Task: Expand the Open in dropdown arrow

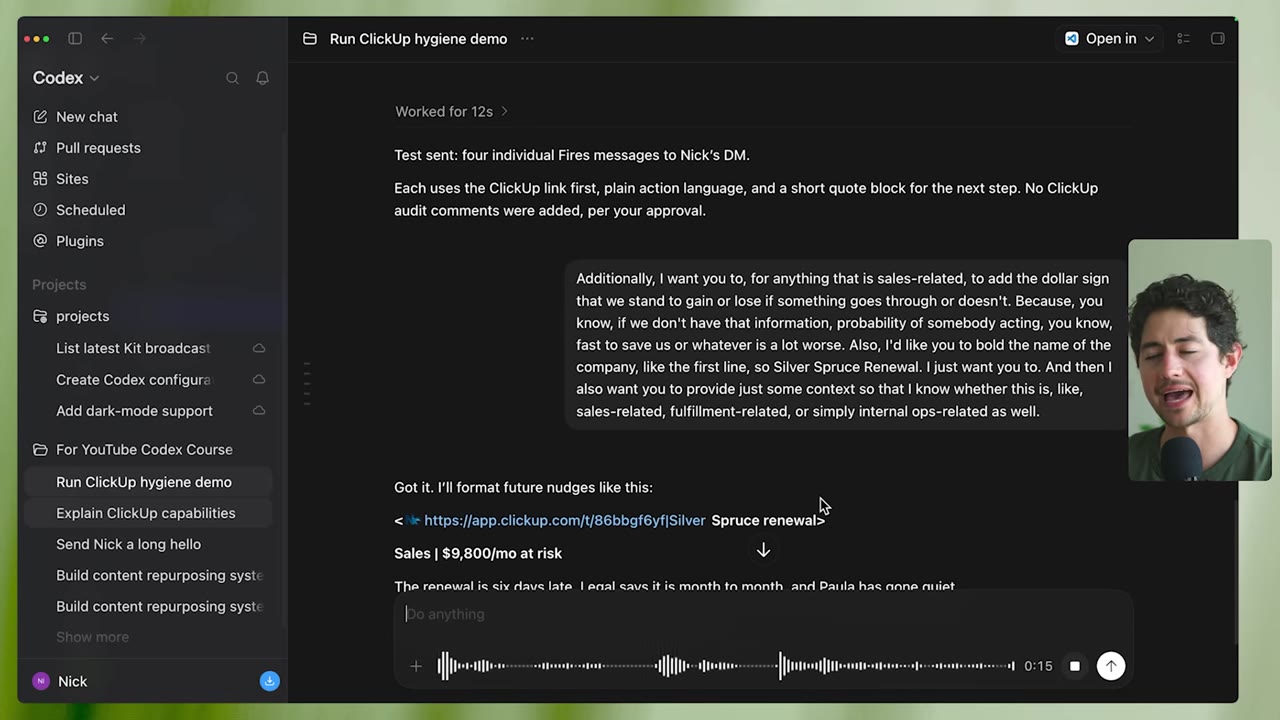Action: 1149,39
